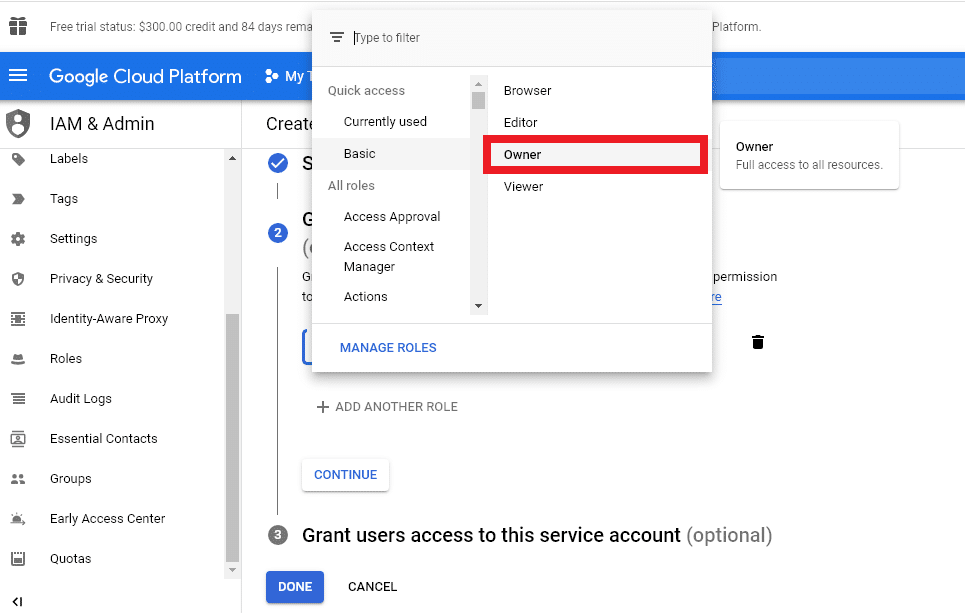Click role category list scroll-down arrow
Viewport: 965px width, 613px height.
point(478,306)
